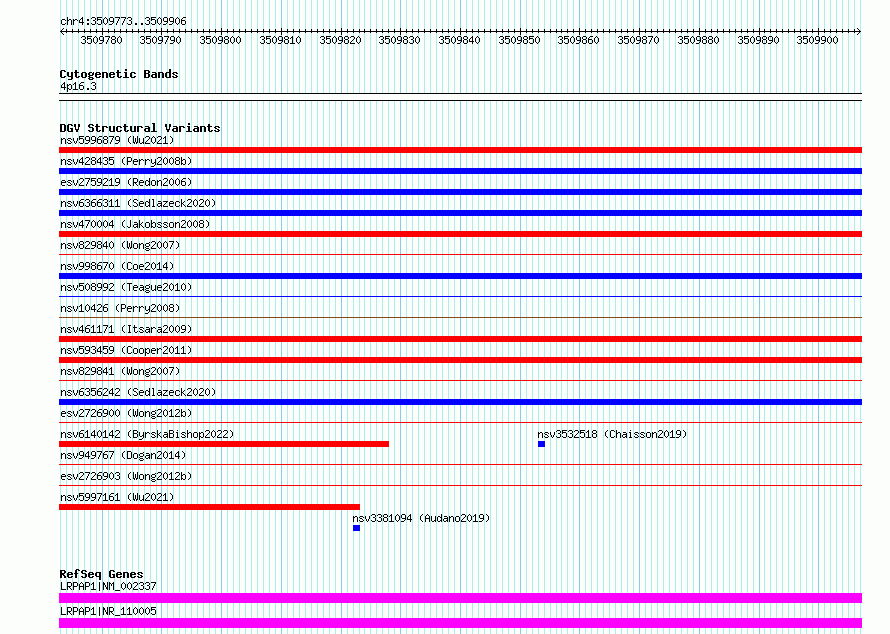Open the nsv461171 (Itsara2009) variant label

click(x=126, y=329)
